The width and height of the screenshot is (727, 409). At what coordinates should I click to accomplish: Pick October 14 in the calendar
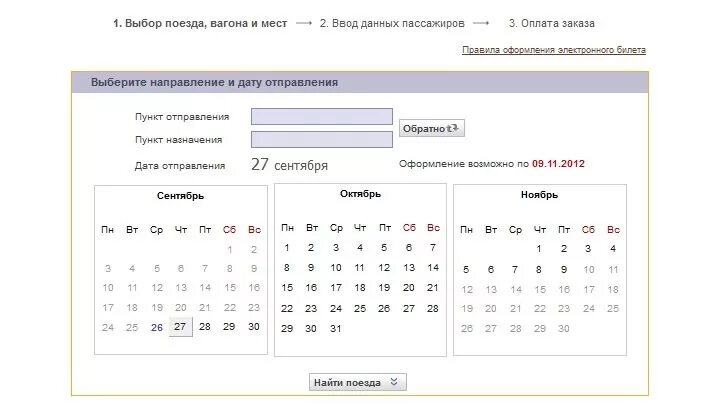(433, 268)
